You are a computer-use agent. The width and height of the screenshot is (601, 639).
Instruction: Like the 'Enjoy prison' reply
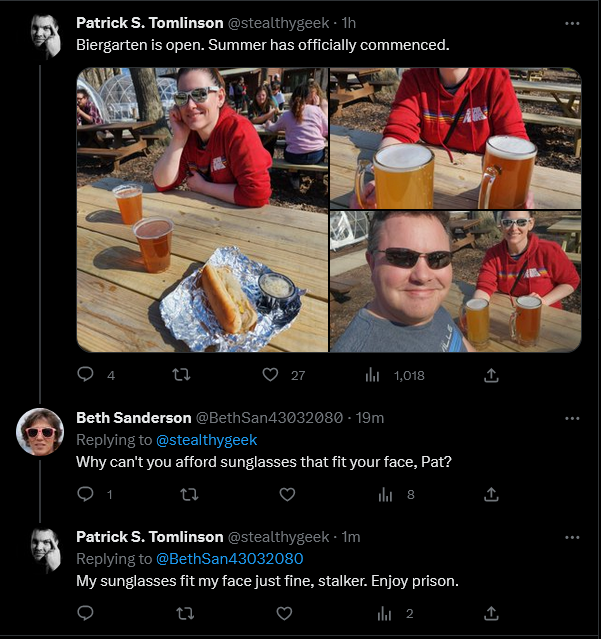pyautogui.click(x=284, y=613)
